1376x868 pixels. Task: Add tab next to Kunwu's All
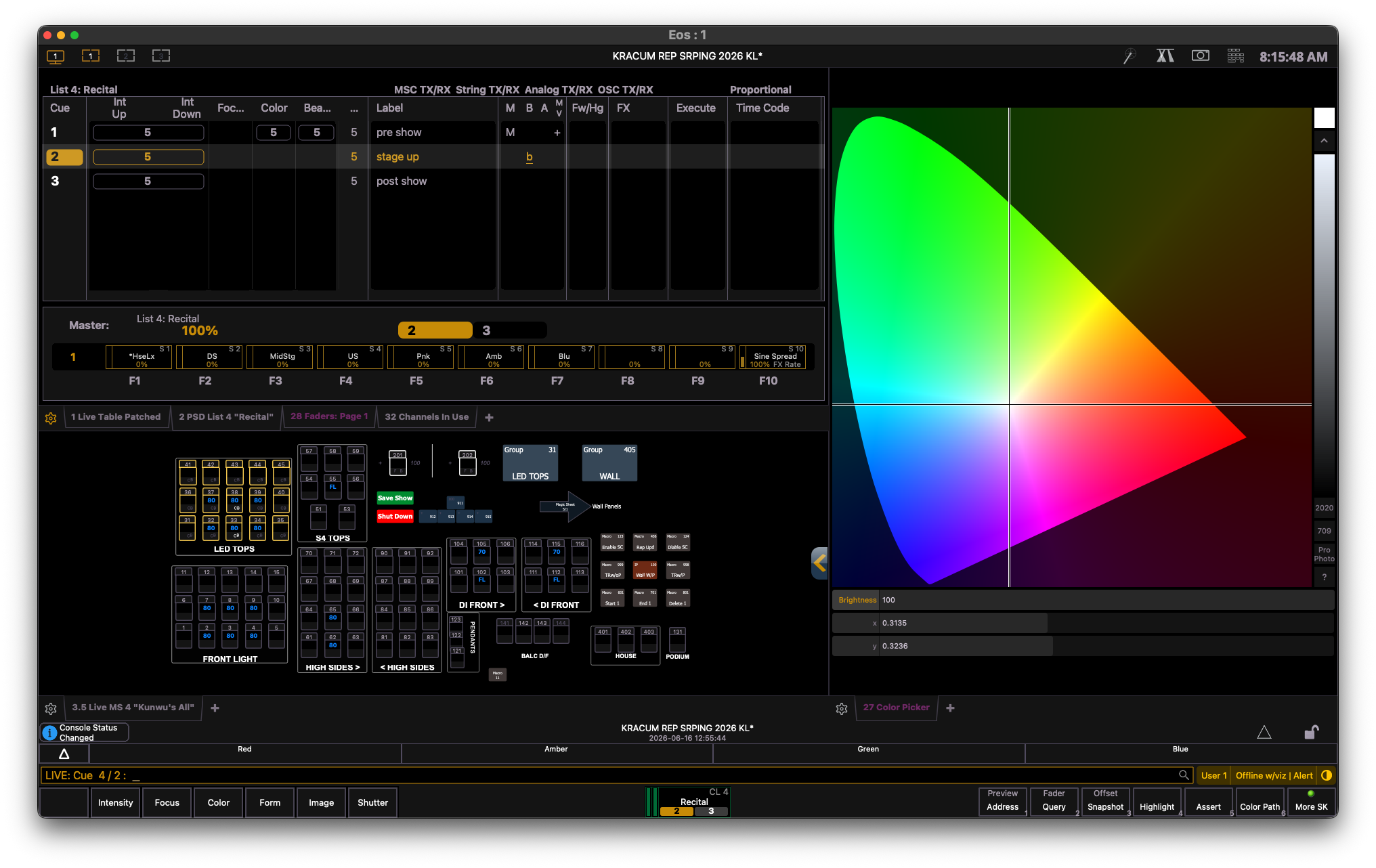pos(215,708)
